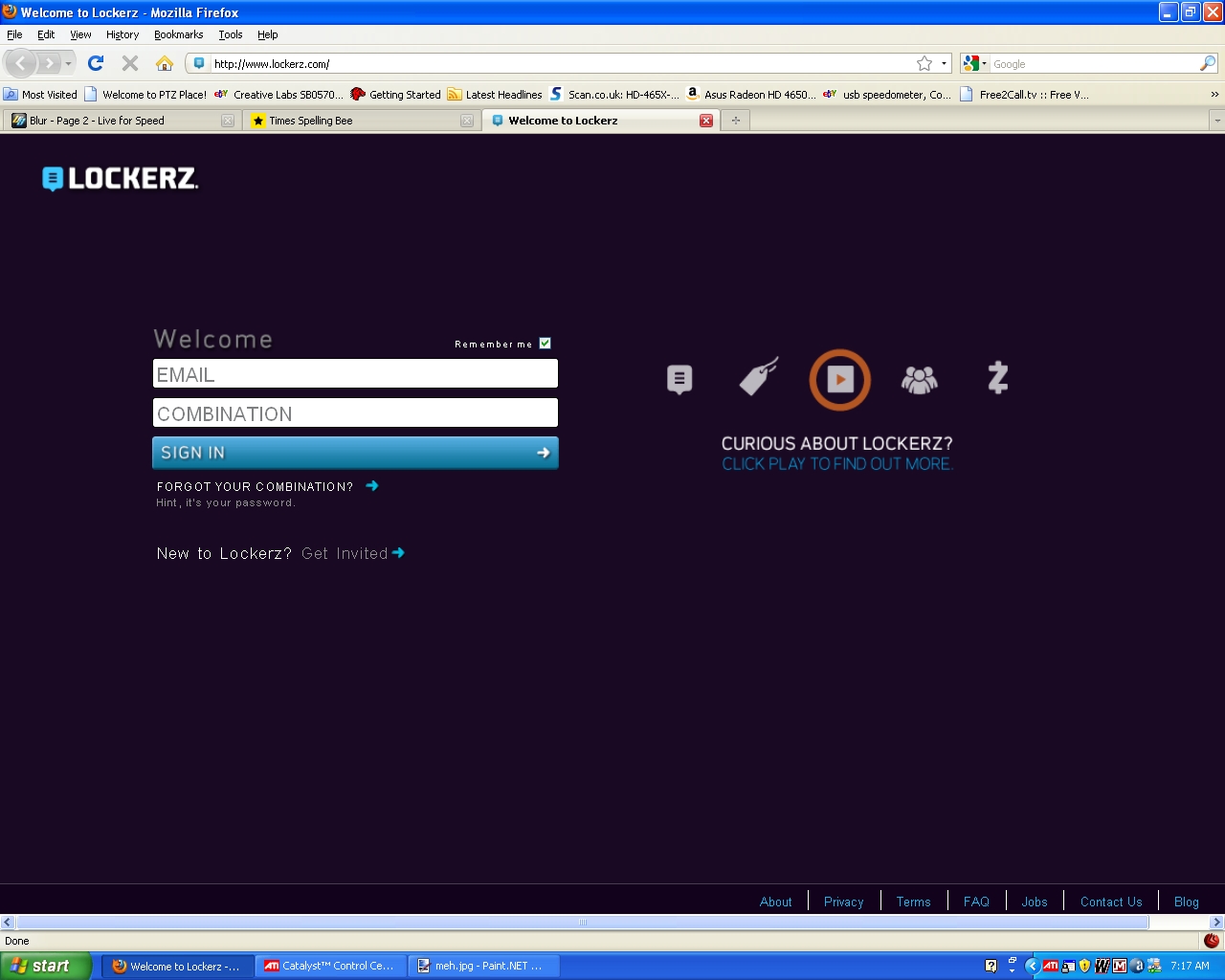This screenshot has height=980, width=1225.
Task: Click the Combination password field
Action: point(355,413)
